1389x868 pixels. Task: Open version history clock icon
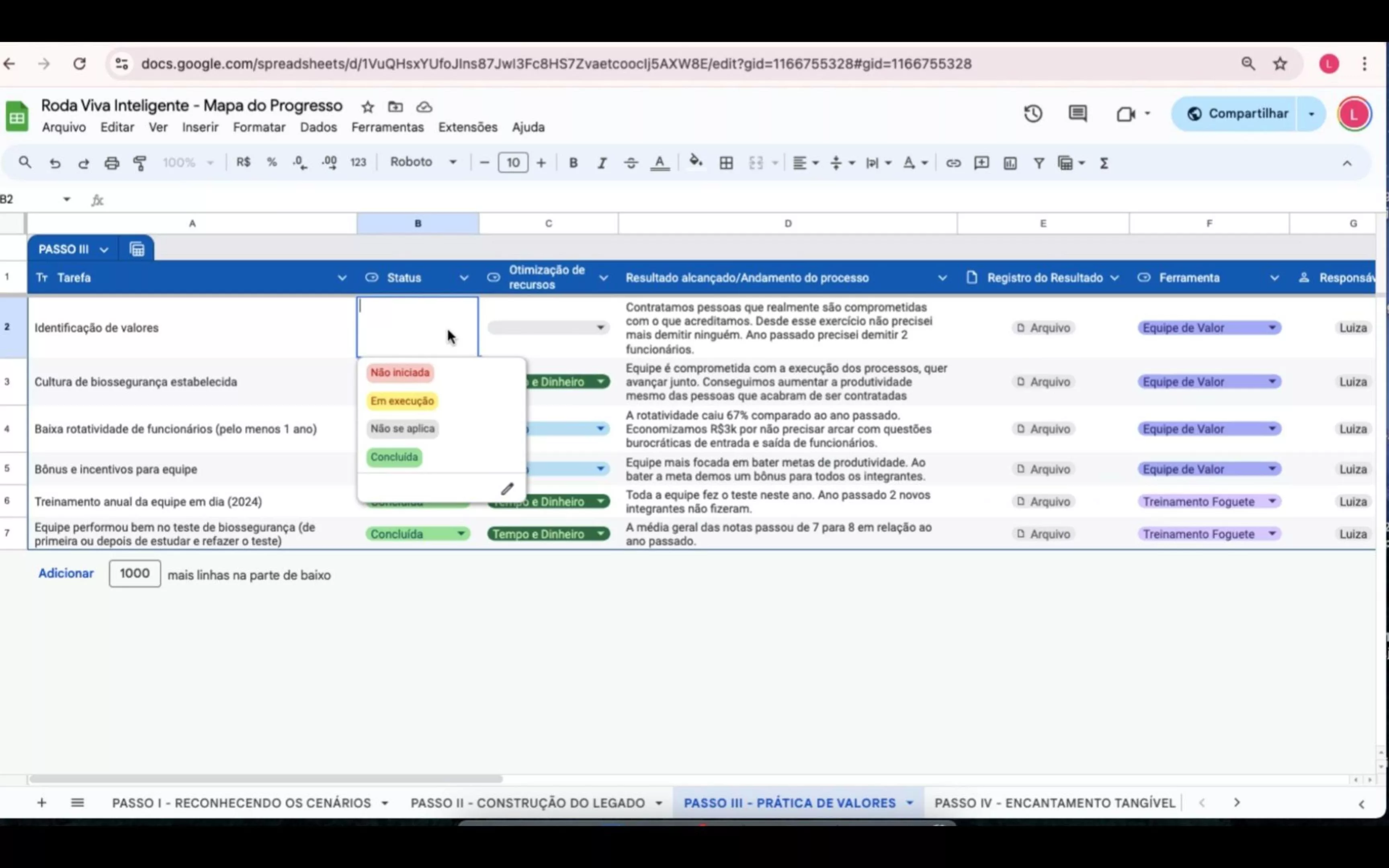coord(1033,114)
